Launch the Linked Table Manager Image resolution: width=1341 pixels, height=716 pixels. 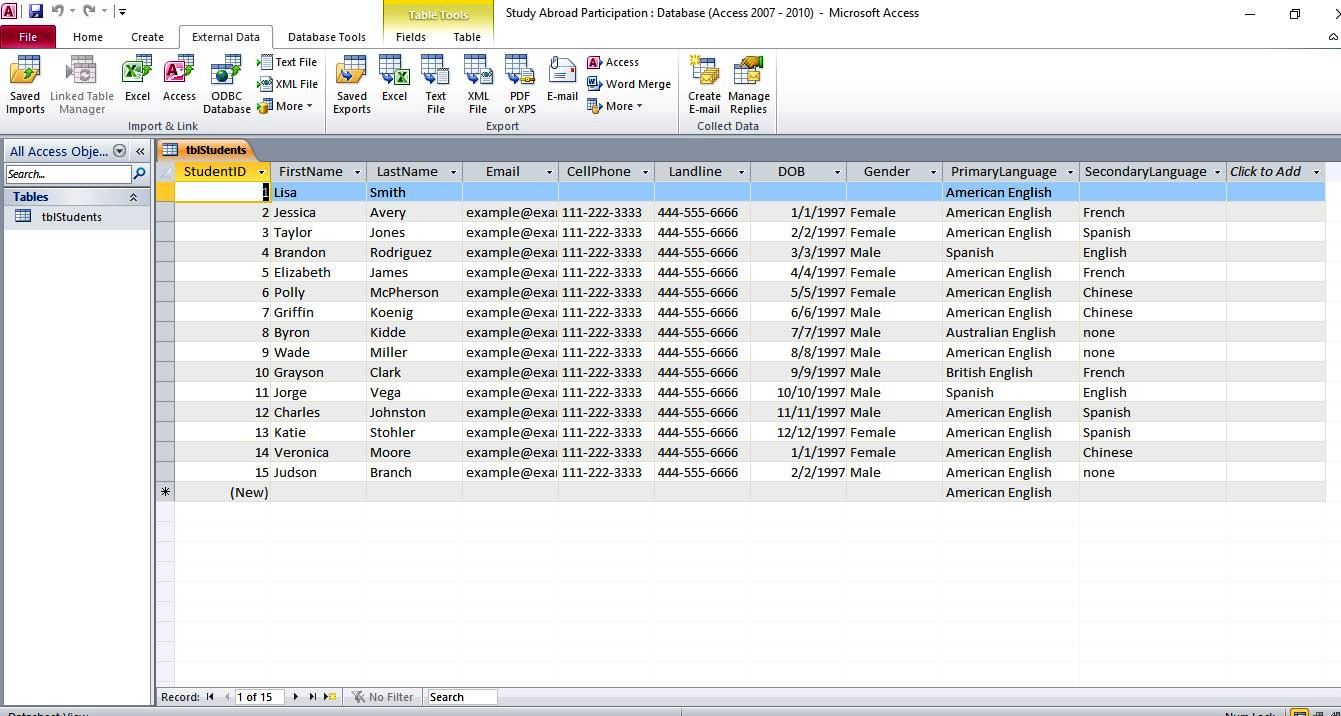(x=82, y=85)
